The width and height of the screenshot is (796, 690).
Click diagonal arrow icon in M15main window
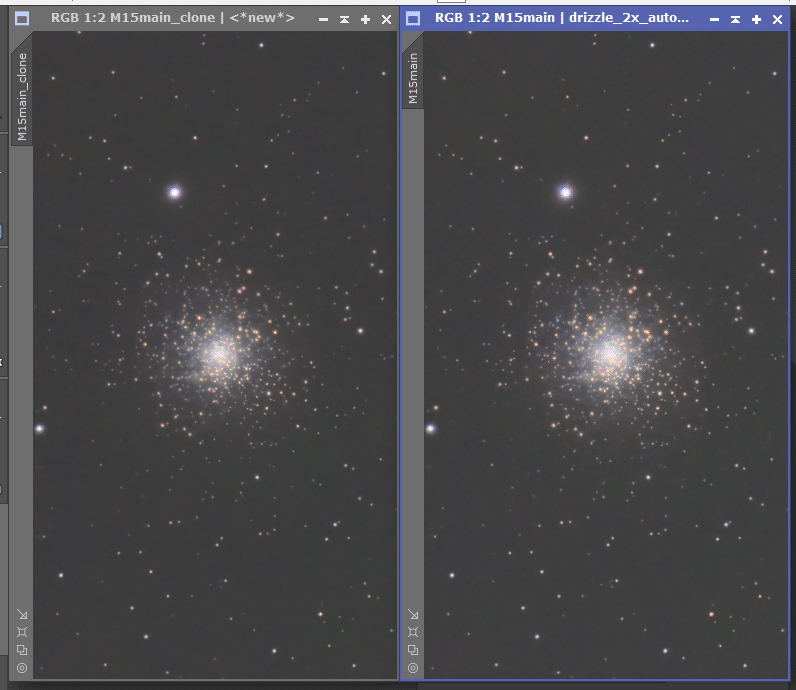[413, 614]
